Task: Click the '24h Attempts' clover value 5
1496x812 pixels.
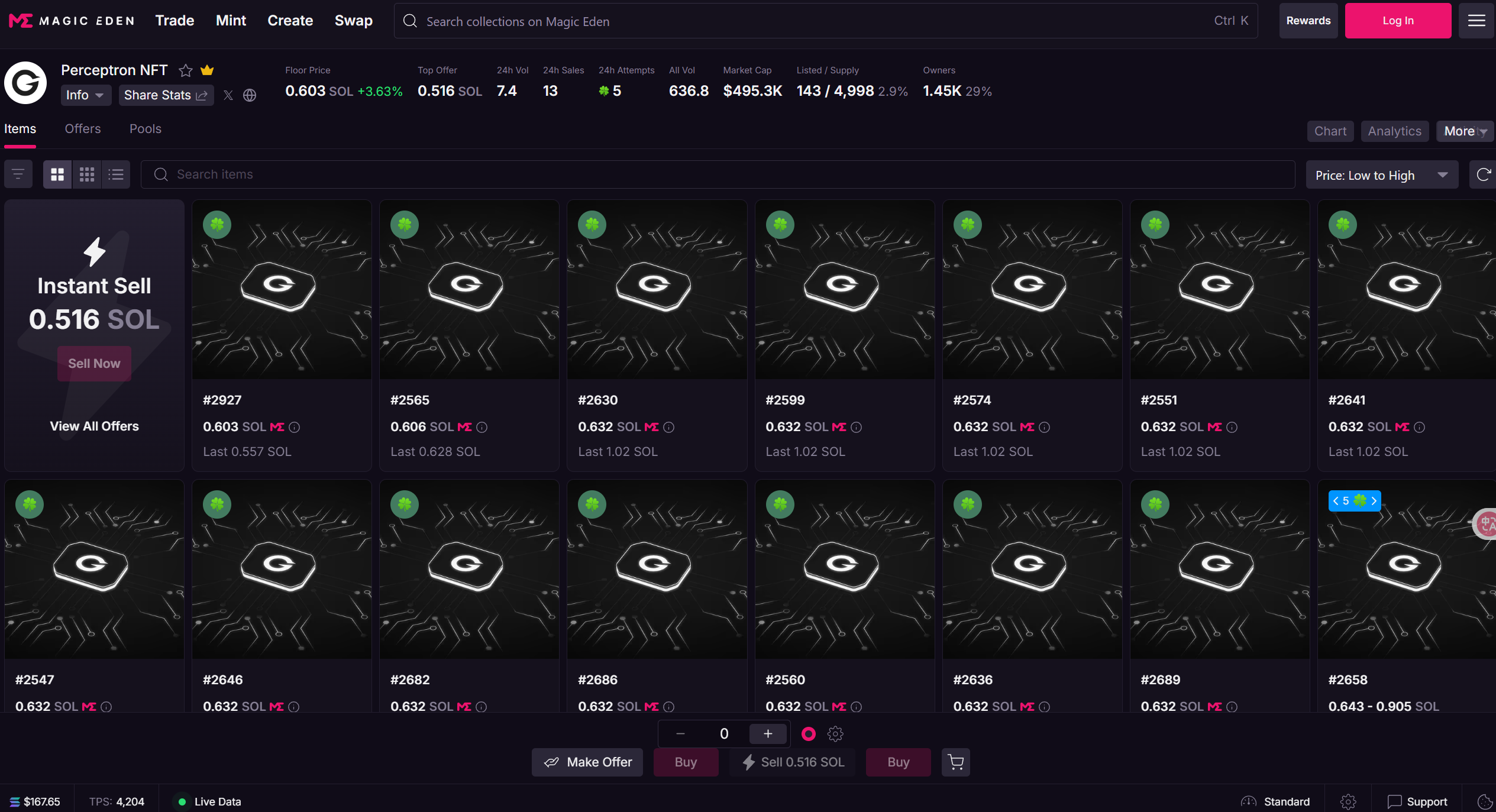Action: (x=610, y=91)
